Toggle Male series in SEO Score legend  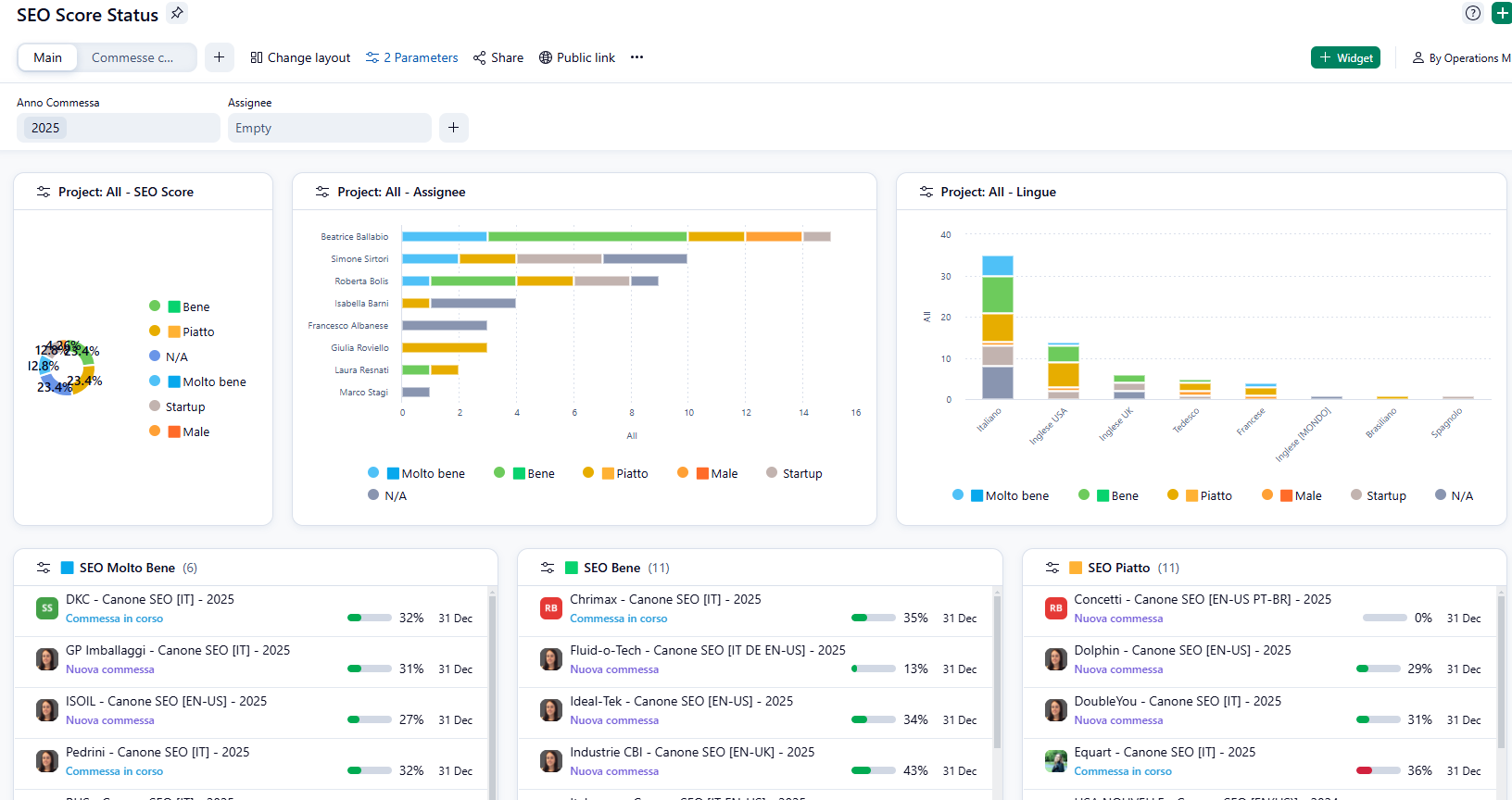pos(180,431)
